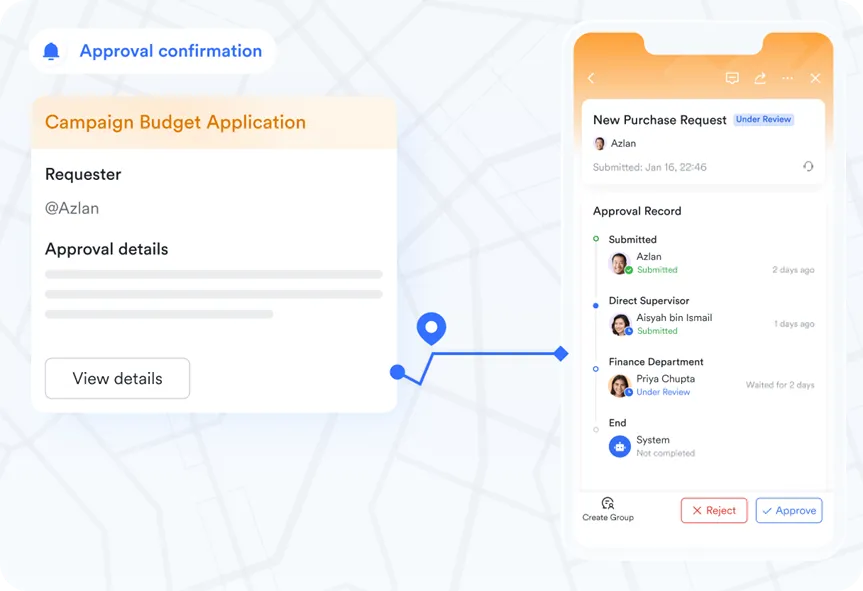
Task: Click the green Submitted status under Azlan
Action: pos(657,270)
